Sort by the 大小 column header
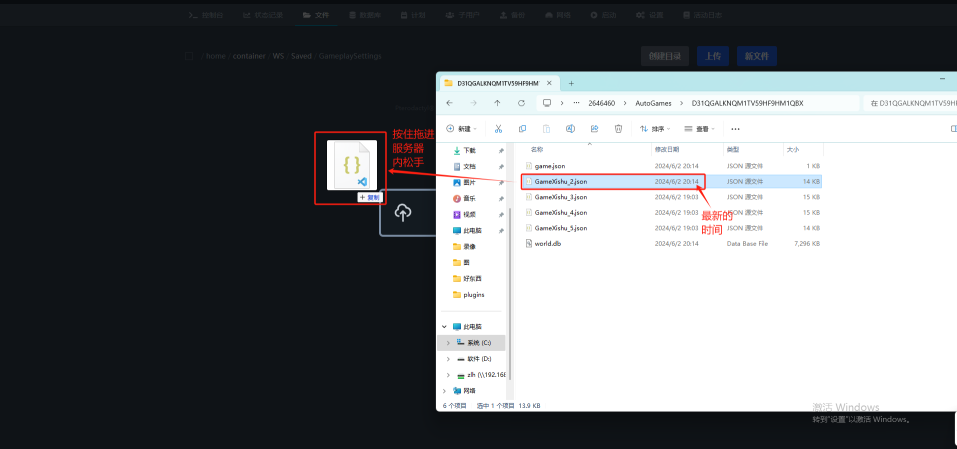 793,149
